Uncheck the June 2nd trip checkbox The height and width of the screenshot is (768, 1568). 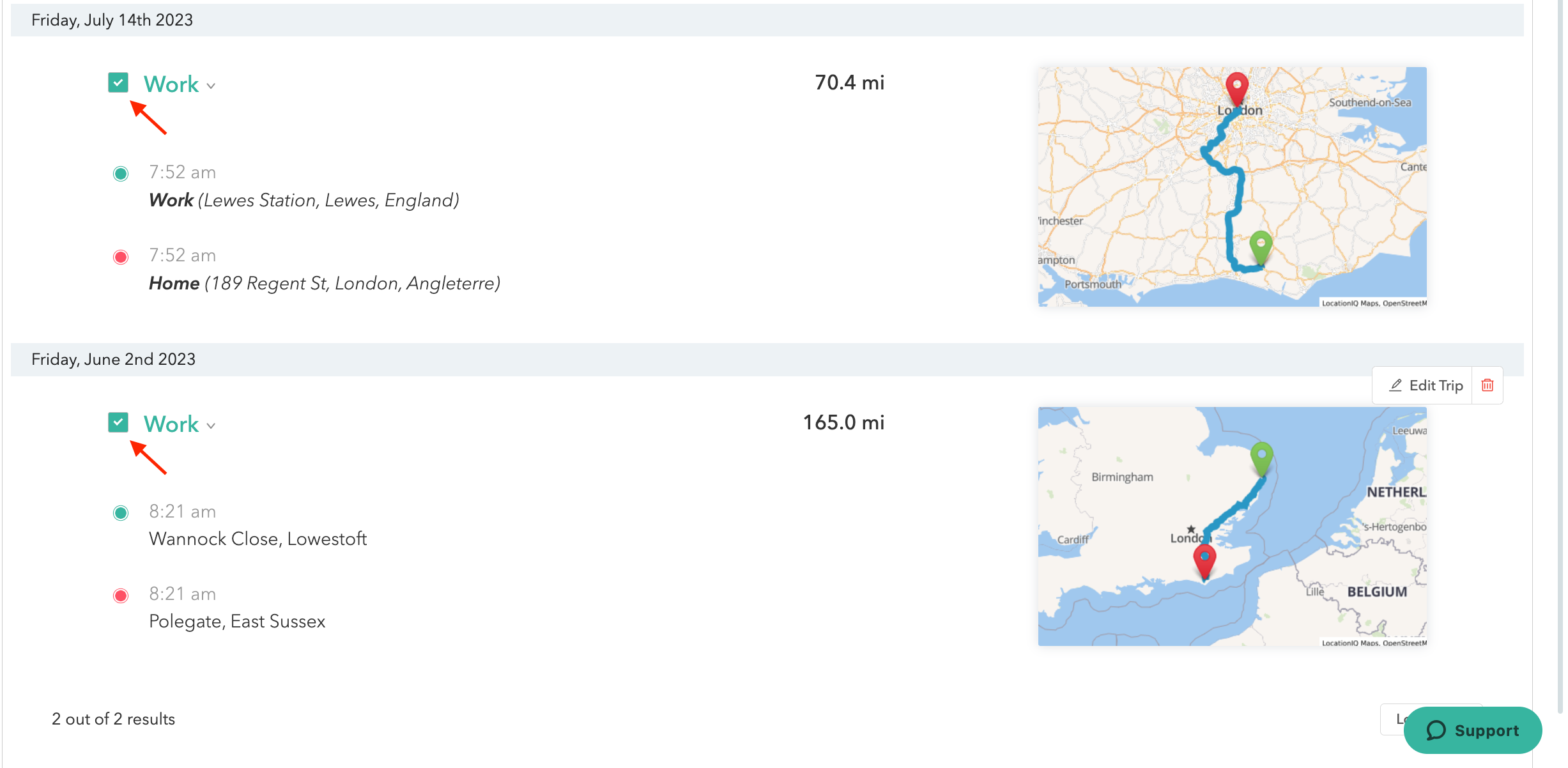coord(118,422)
